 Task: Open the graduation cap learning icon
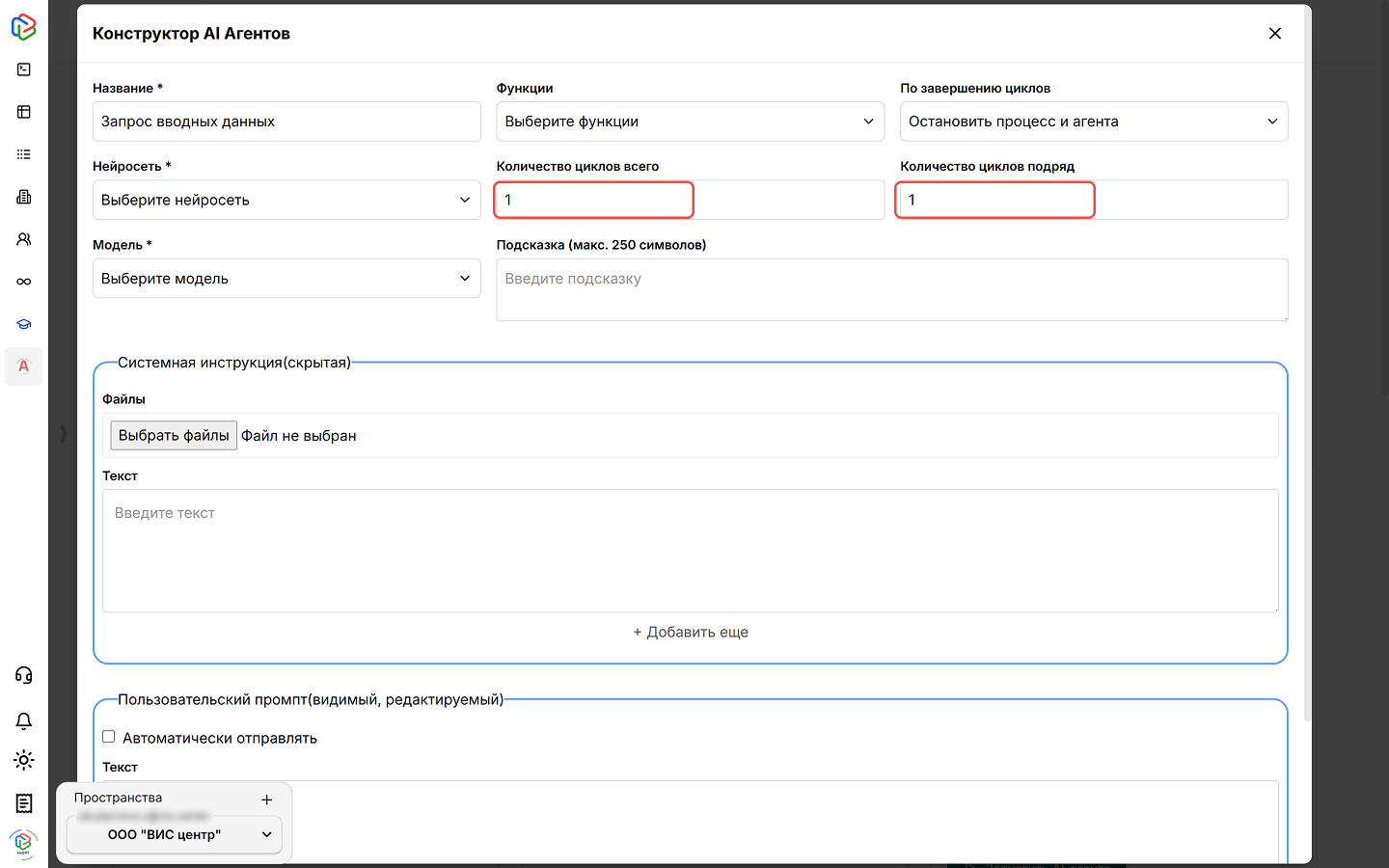click(x=24, y=324)
